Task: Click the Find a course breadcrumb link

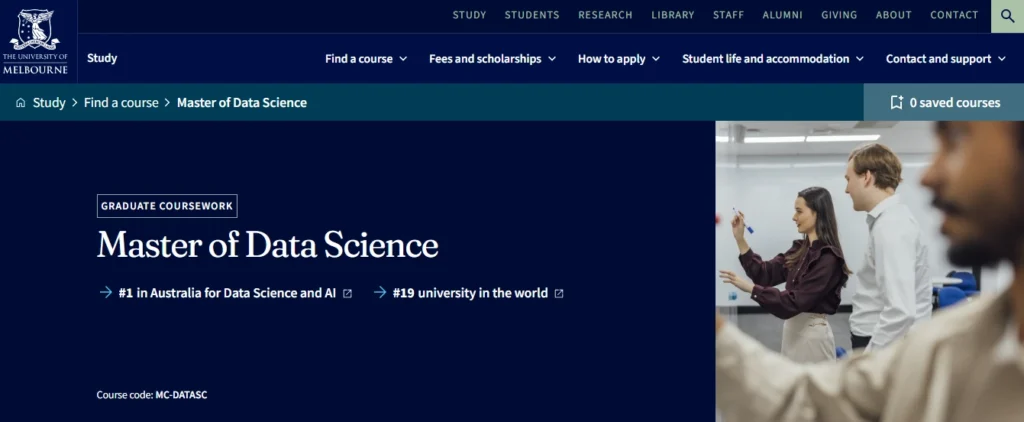Action: pyautogui.click(x=121, y=103)
